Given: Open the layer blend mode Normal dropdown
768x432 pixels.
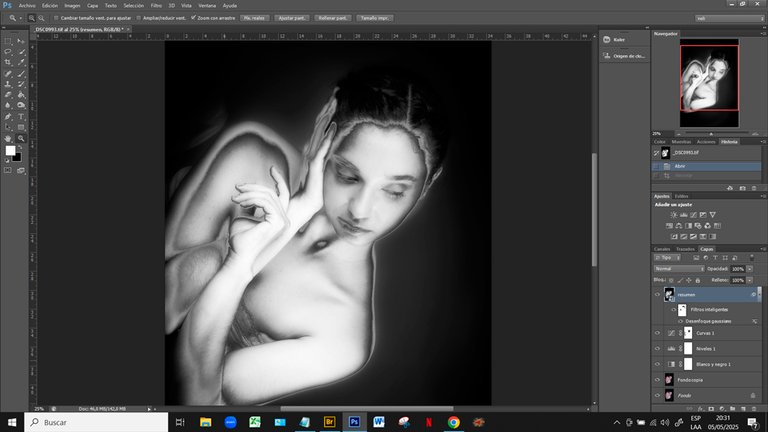Looking at the screenshot, I should click(679, 269).
